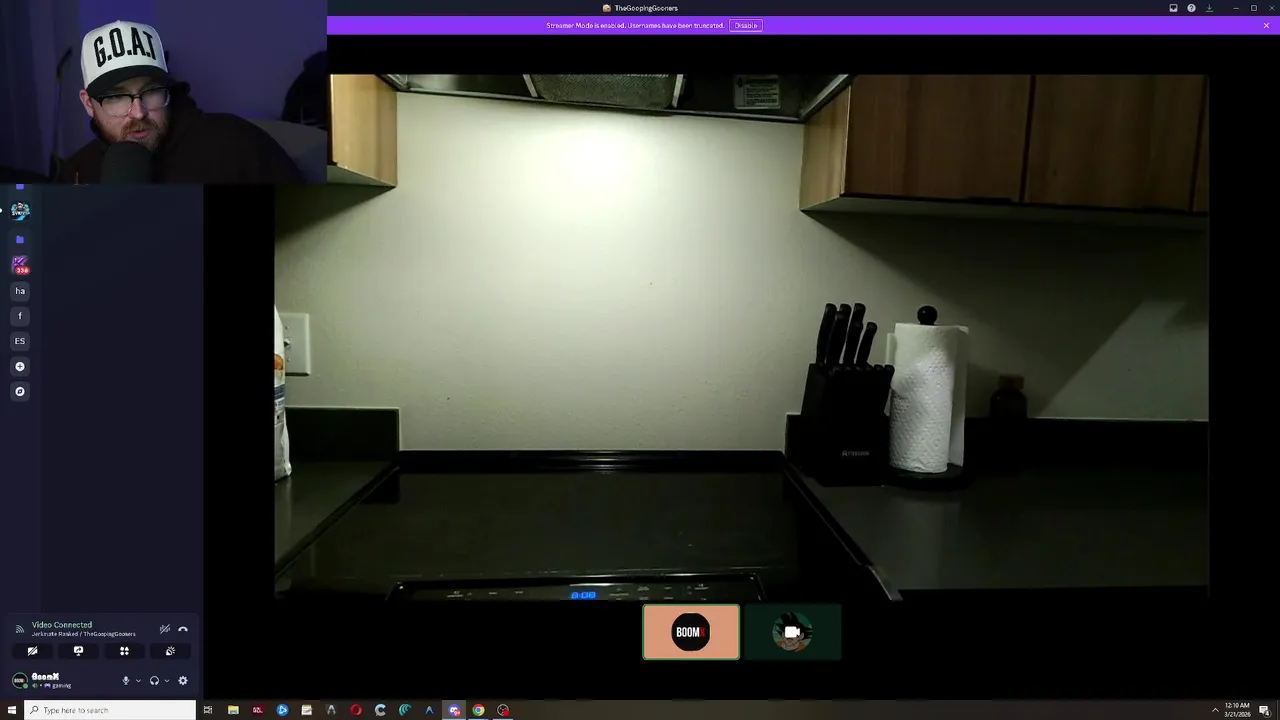Open the server with the 338 notification badge

[x=19, y=265]
